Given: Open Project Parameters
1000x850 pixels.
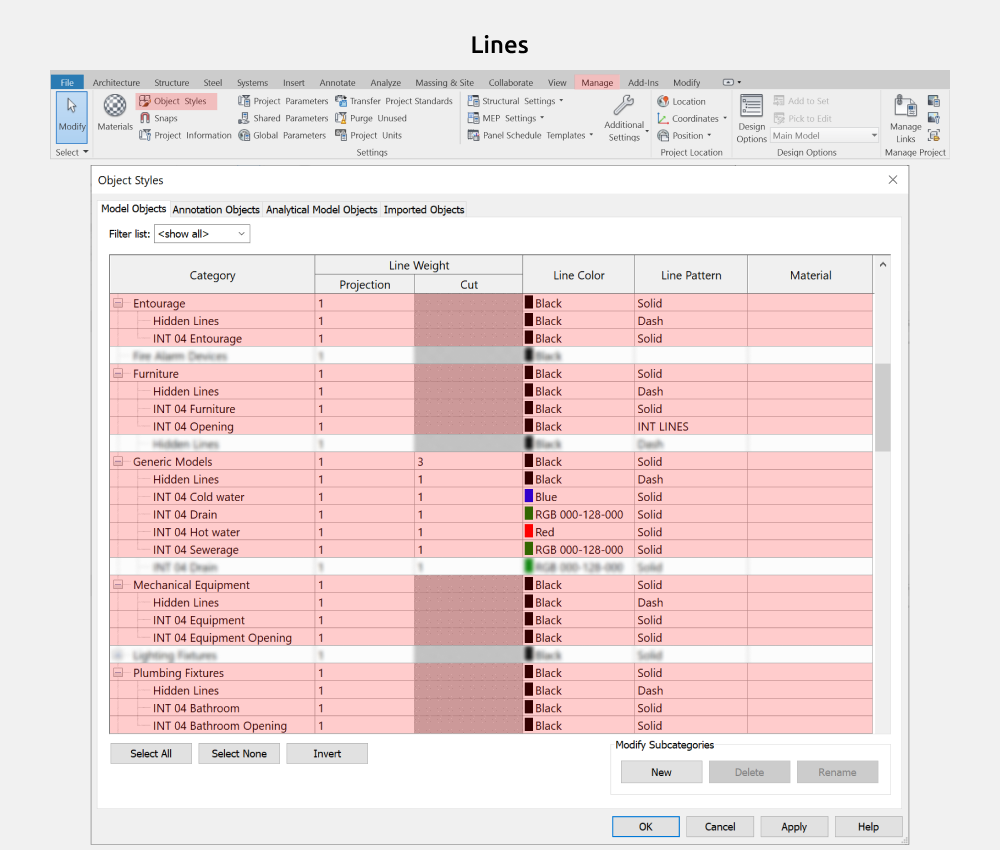Looking at the screenshot, I should 283,101.
